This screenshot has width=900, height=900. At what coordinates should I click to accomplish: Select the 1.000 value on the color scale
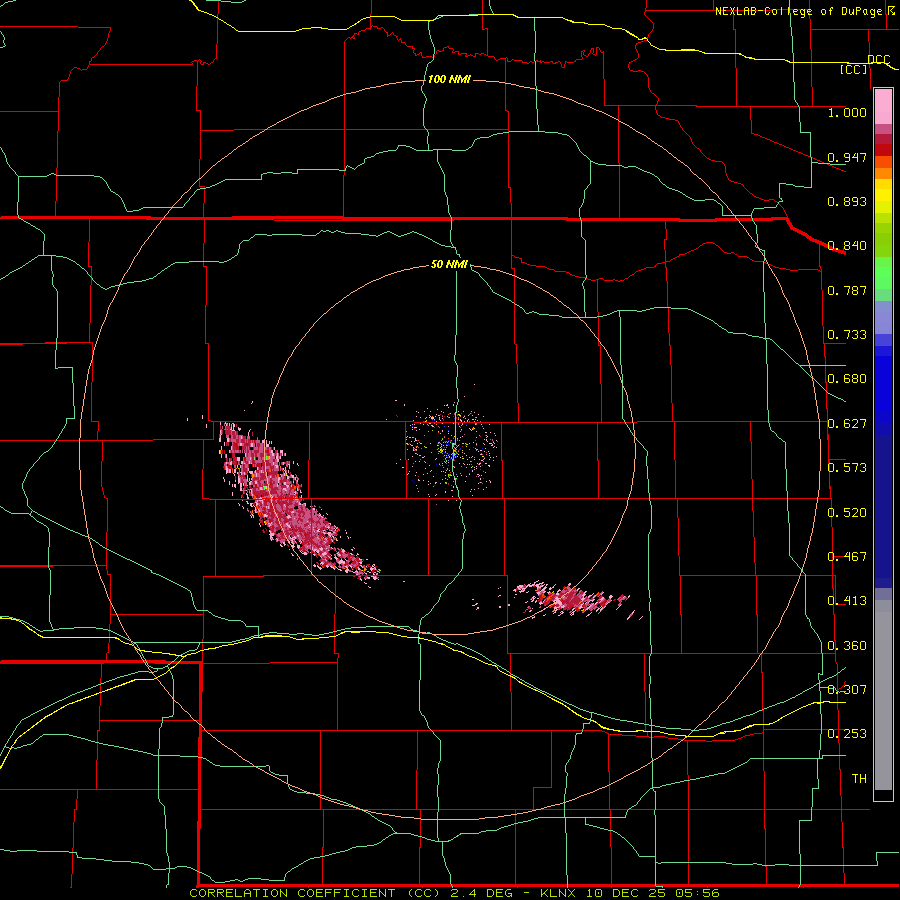(847, 112)
